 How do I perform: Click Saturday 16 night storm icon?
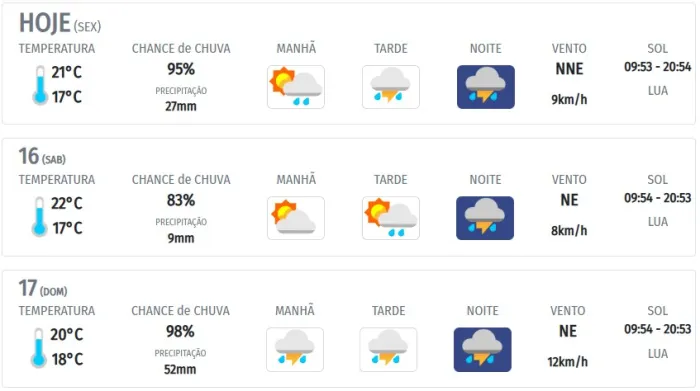click(x=485, y=218)
